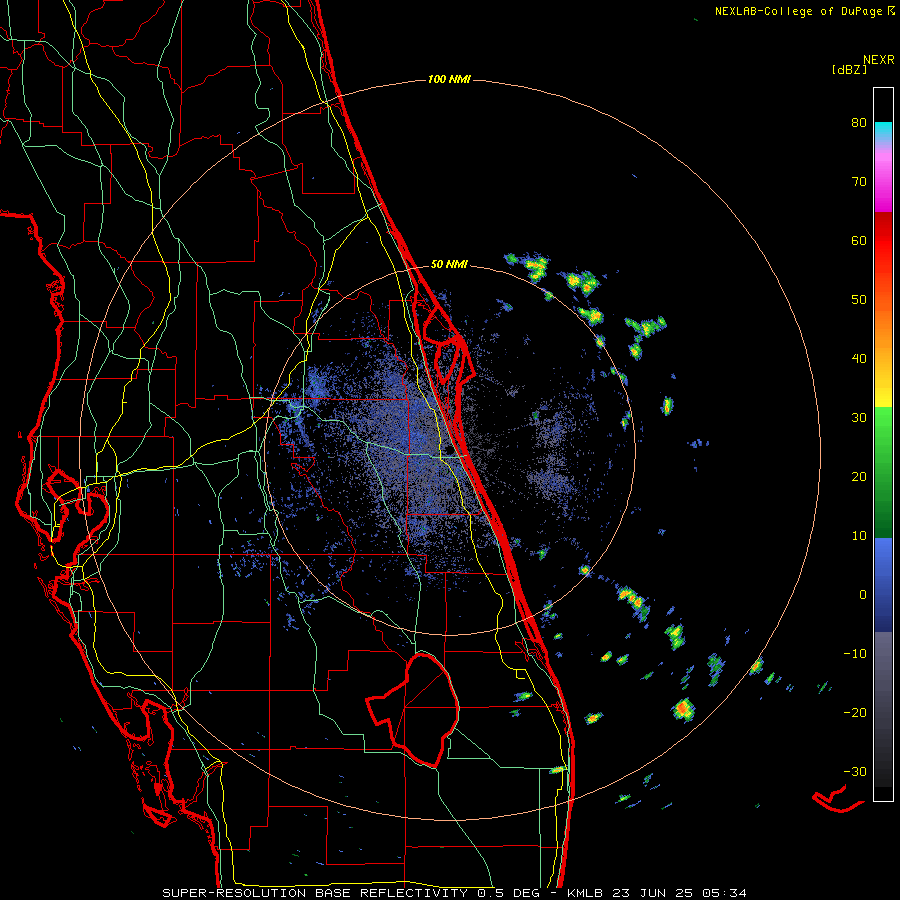This screenshot has width=900, height=900.
Task: Click the 70 value on the dBZ scale
Action: coord(859,182)
